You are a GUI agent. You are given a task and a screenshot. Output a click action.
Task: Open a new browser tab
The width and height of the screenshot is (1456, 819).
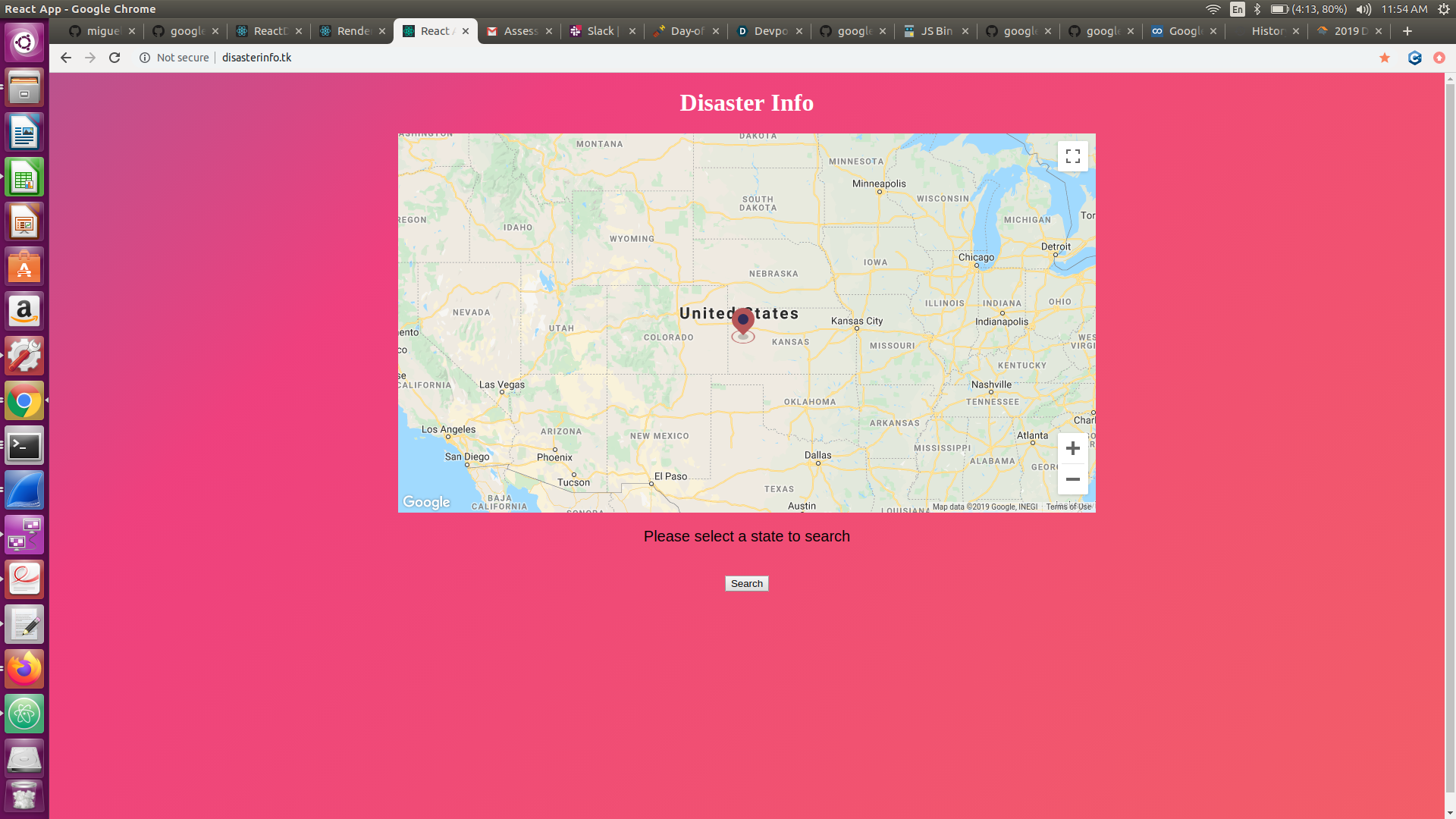1407,31
